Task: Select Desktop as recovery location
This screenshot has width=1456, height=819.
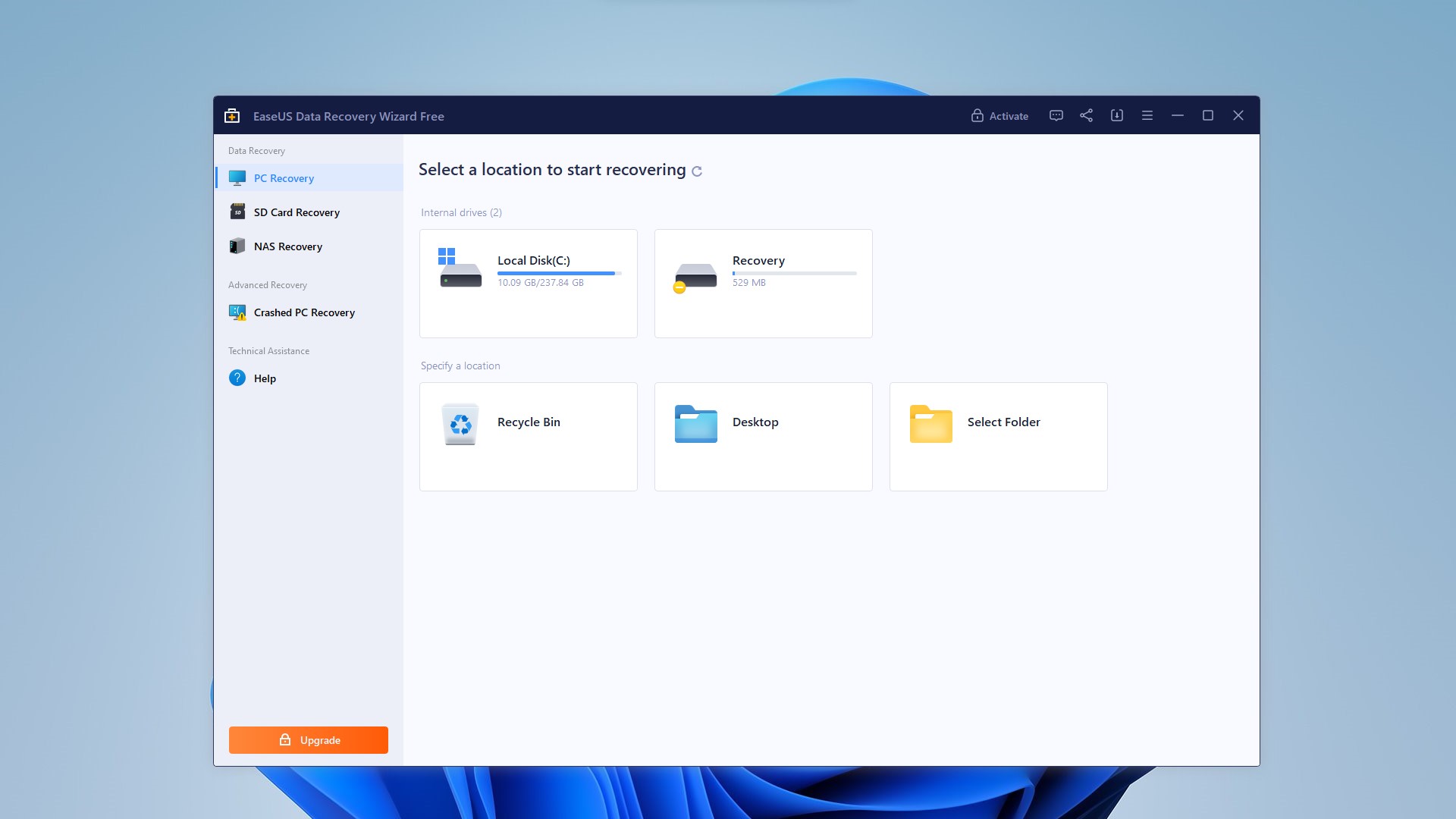Action: tap(763, 436)
